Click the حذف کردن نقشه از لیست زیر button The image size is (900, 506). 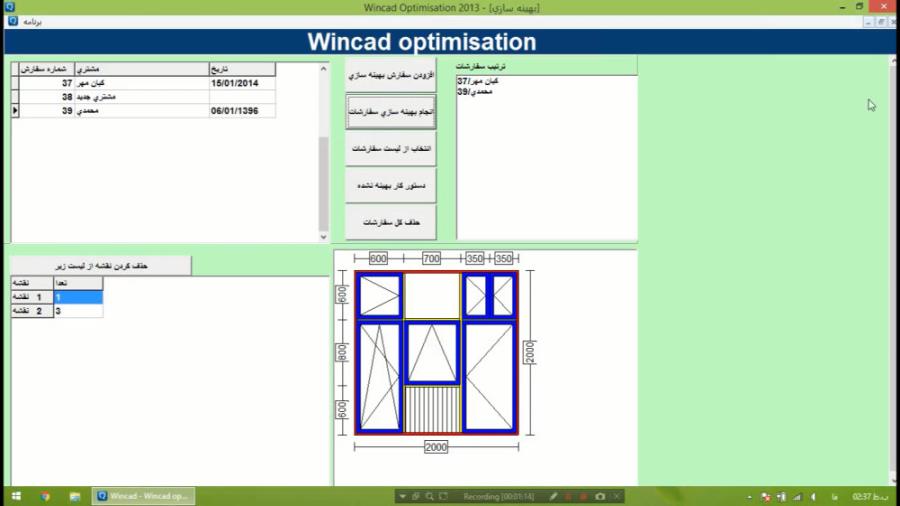tap(101, 266)
